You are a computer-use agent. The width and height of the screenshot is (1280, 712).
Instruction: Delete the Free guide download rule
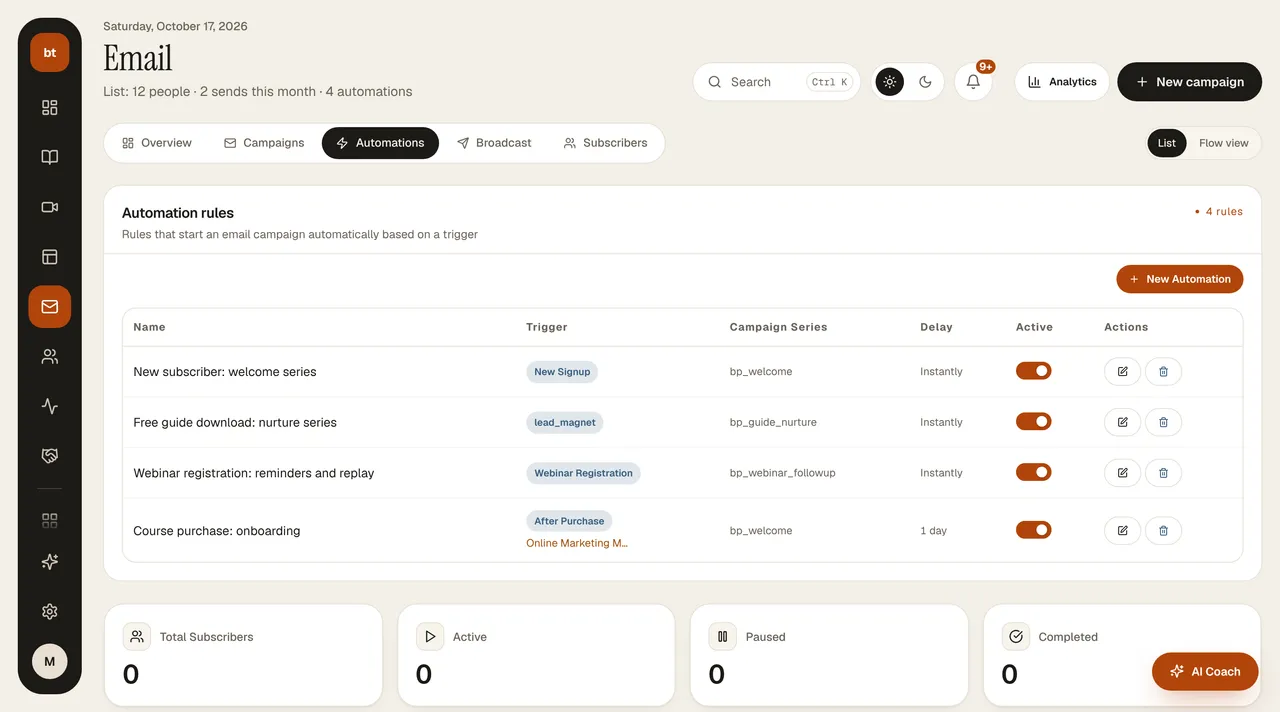click(x=1163, y=422)
